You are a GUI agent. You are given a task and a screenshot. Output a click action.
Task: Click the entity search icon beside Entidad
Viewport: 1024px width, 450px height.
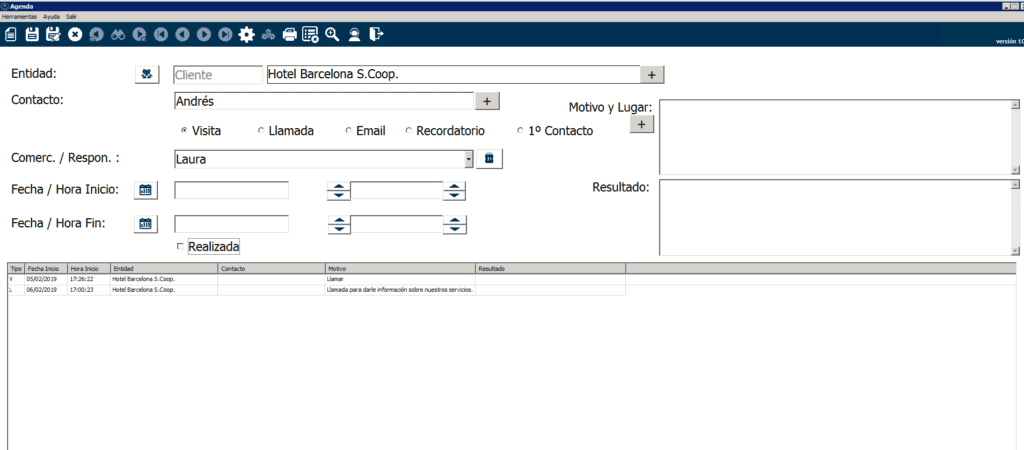tap(147, 74)
